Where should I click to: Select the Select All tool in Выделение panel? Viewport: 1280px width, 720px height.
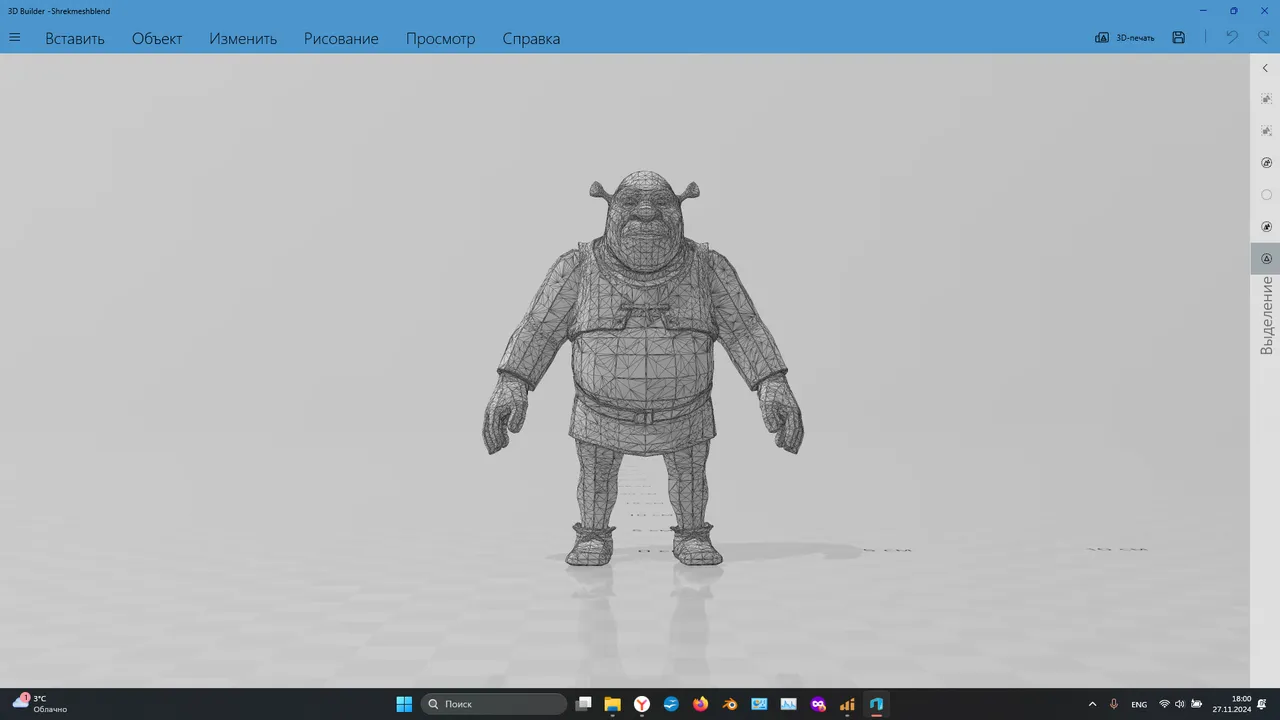click(x=1266, y=98)
